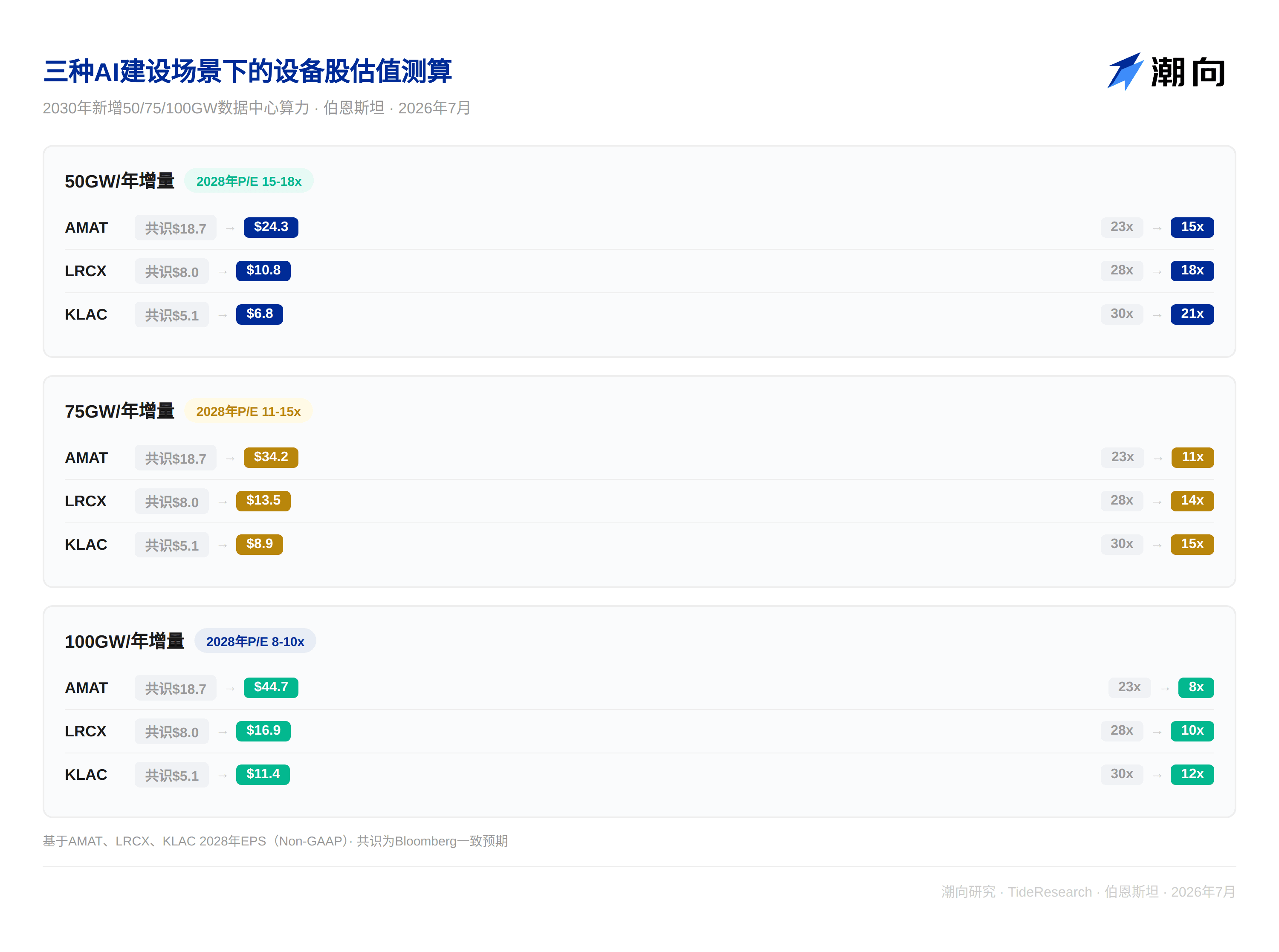Click the title 三种AI建设场景下的设备股估值测算
This screenshot has width=1279, height=952.
click(x=248, y=72)
